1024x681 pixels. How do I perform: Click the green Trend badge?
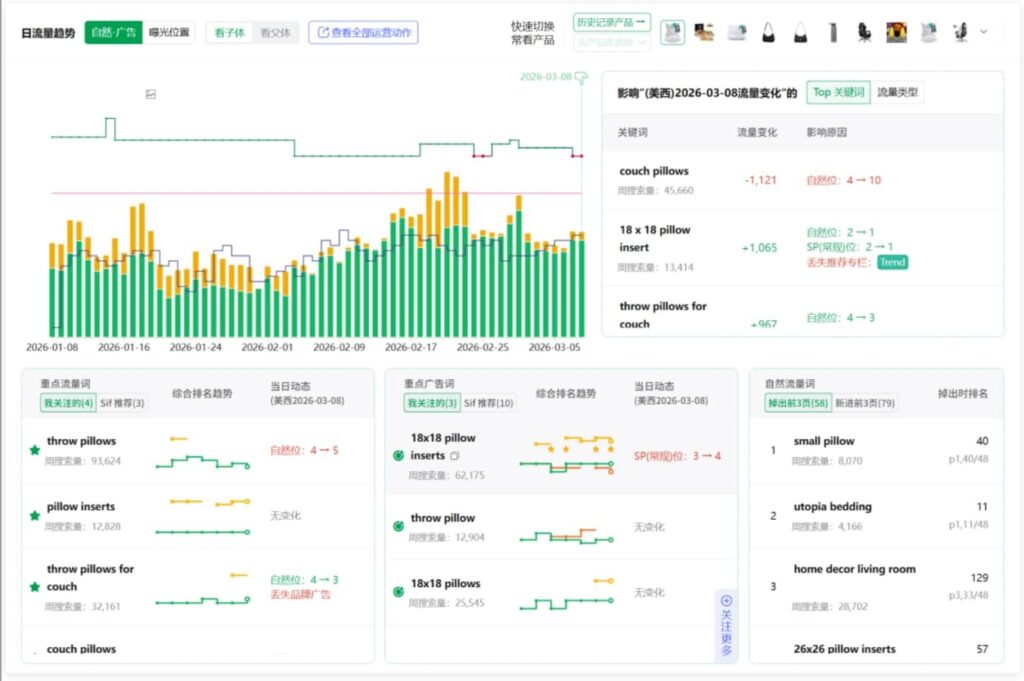(892, 263)
